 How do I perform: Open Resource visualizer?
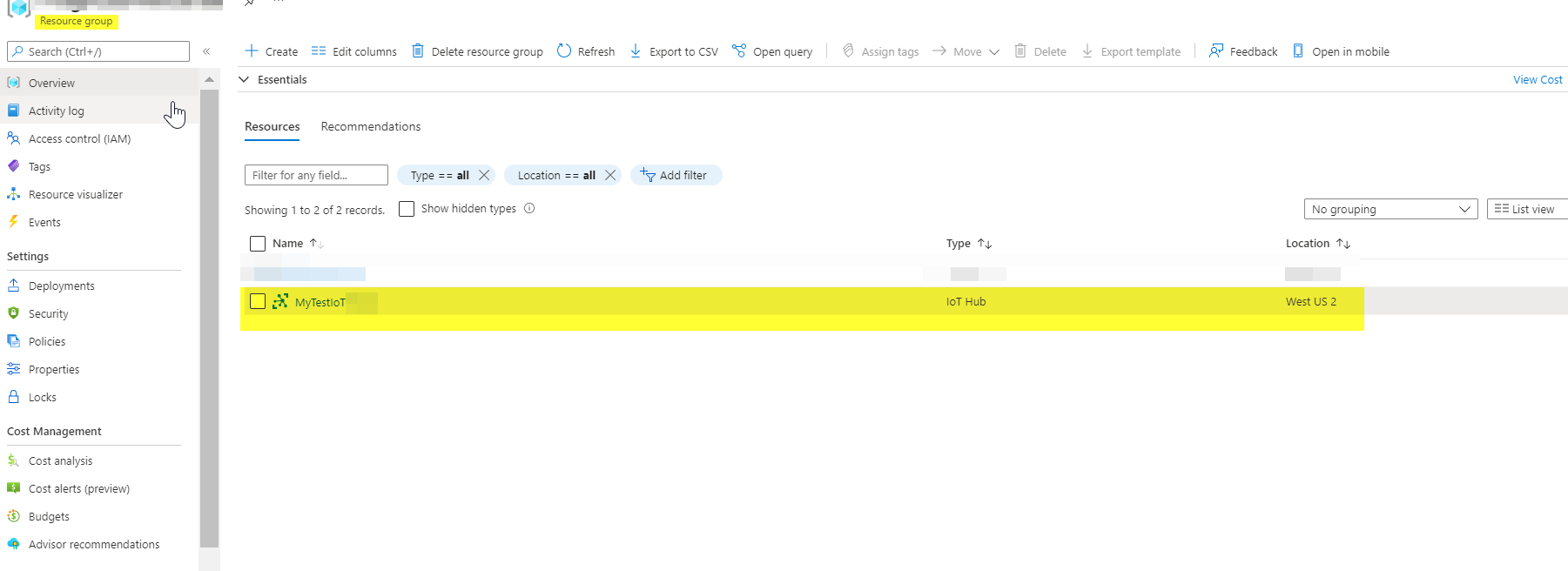[98, 194]
